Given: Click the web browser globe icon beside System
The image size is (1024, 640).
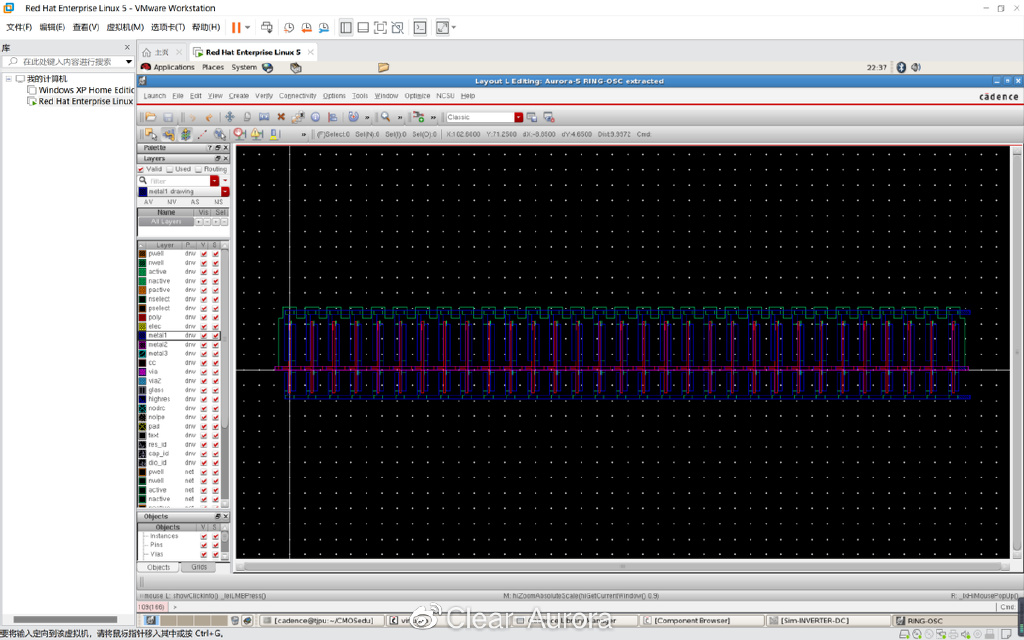Looking at the screenshot, I should (x=267, y=67).
